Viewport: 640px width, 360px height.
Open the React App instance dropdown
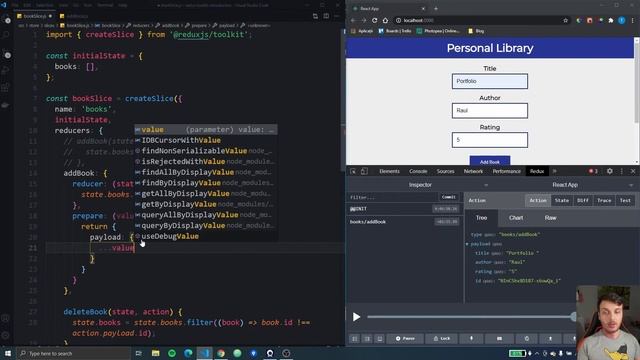(x=565, y=185)
